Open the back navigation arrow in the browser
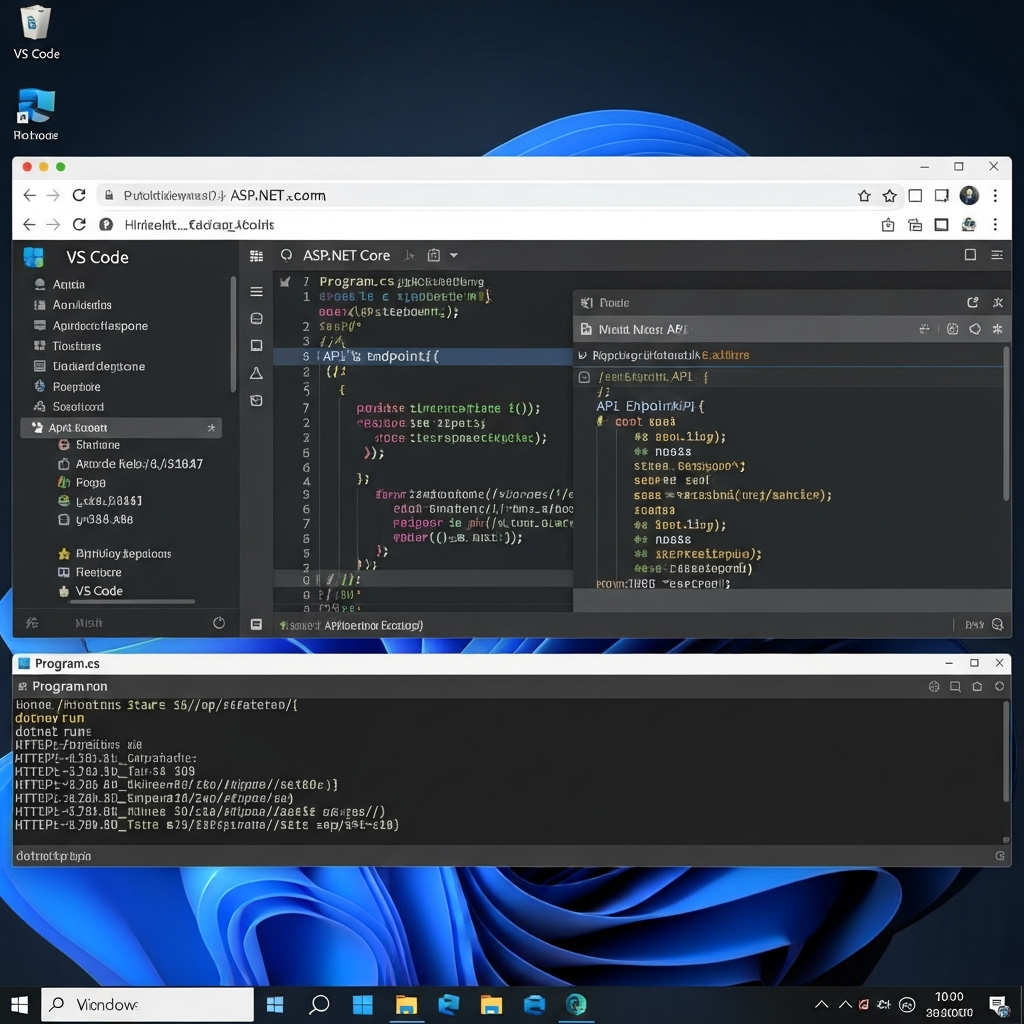This screenshot has width=1024, height=1024. coord(28,195)
